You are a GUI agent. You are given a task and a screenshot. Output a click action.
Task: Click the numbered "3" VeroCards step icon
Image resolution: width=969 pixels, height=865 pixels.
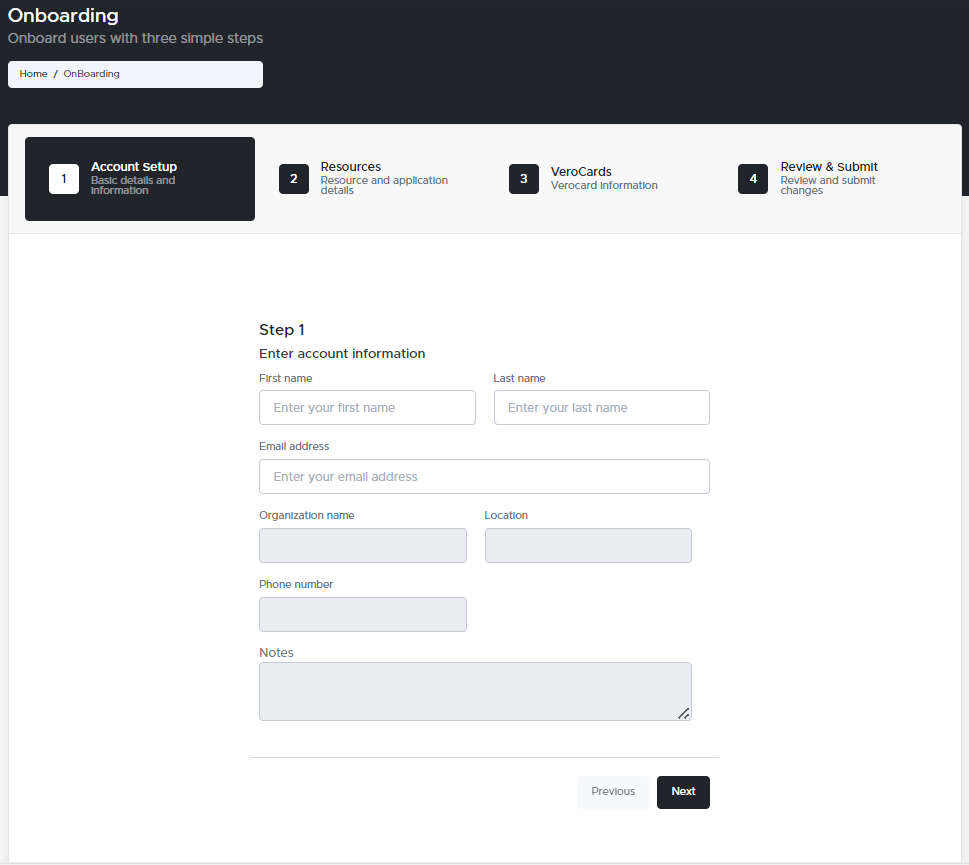click(523, 179)
